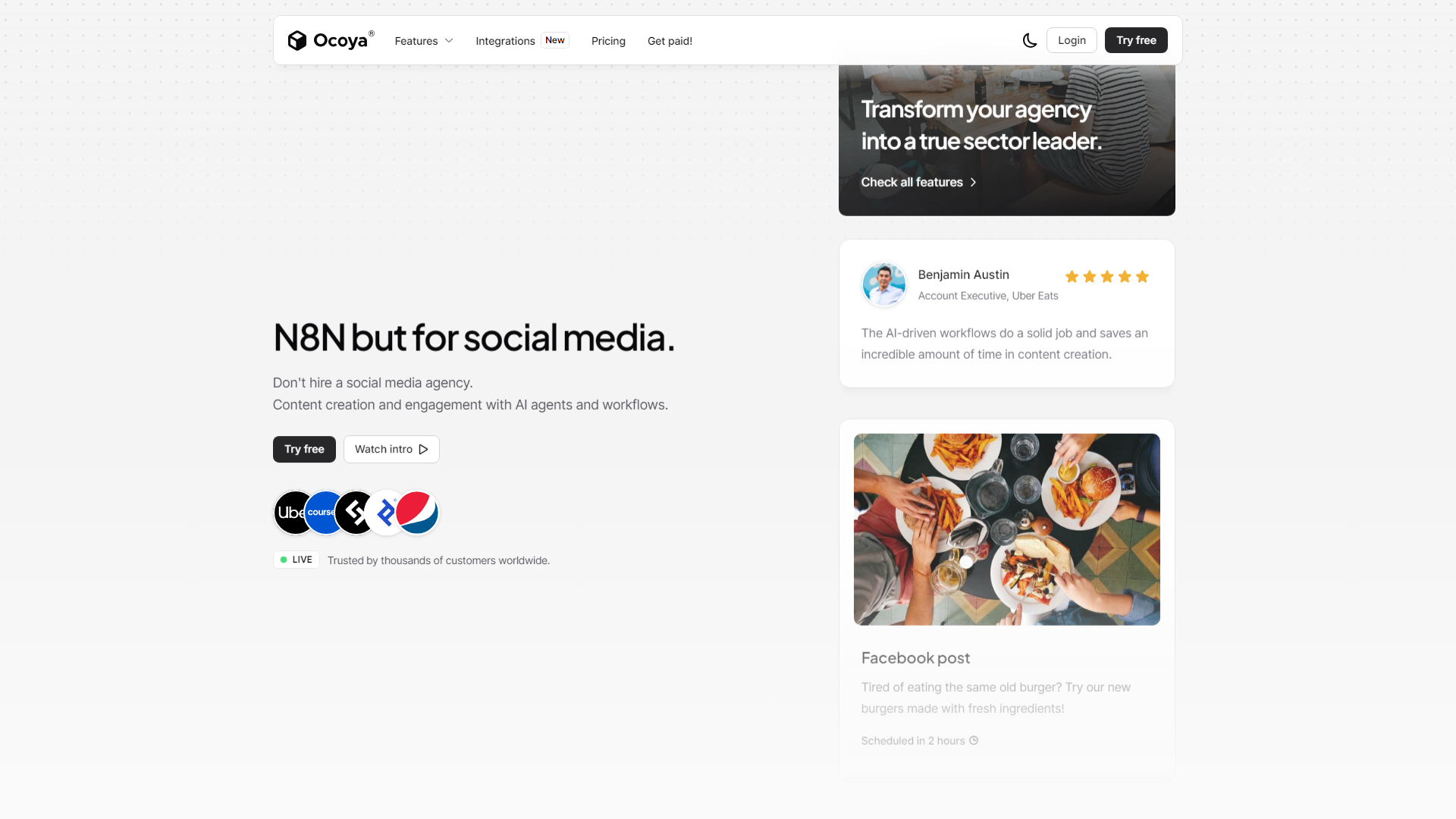
Task: Click the hero Try free button
Action: tap(304, 449)
